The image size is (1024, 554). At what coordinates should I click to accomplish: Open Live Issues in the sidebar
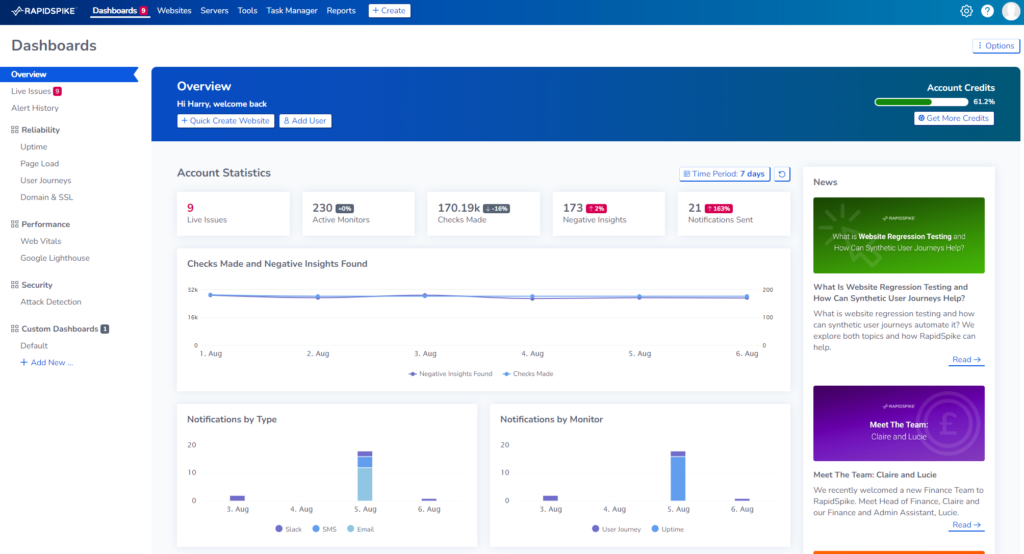click(x=31, y=91)
